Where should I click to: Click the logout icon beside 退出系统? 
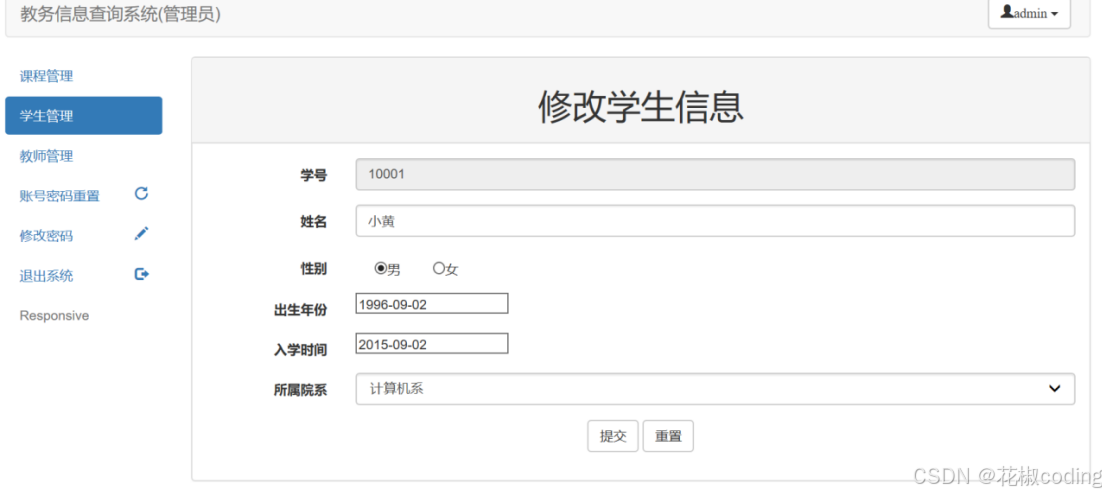pyautogui.click(x=142, y=274)
